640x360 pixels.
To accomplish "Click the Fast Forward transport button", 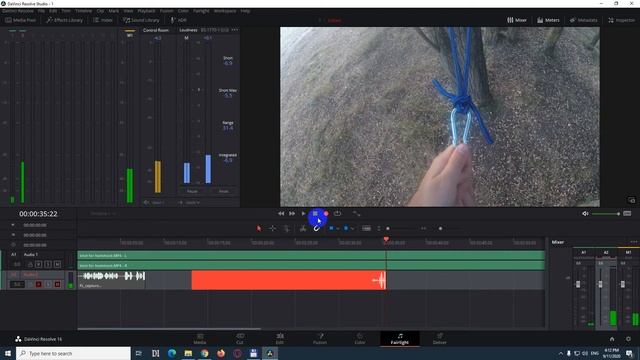I will 292,213.
